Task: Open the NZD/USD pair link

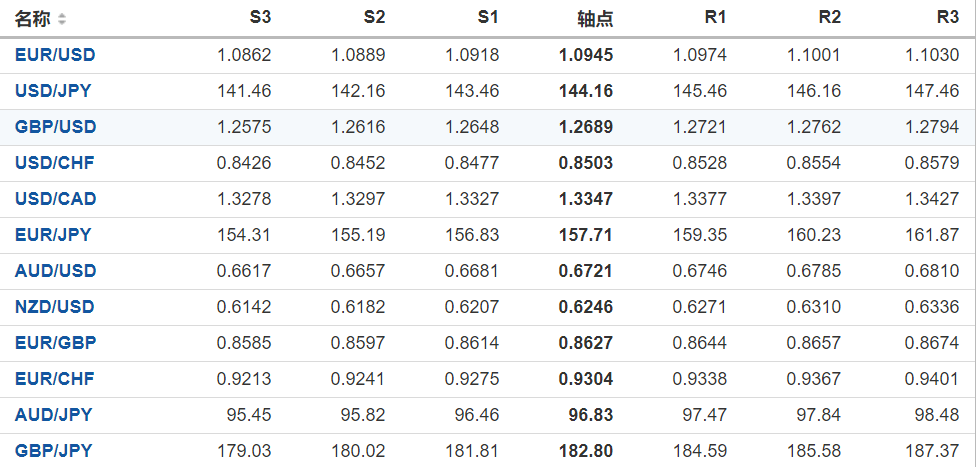Action: pyautogui.click(x=55, y=307)
